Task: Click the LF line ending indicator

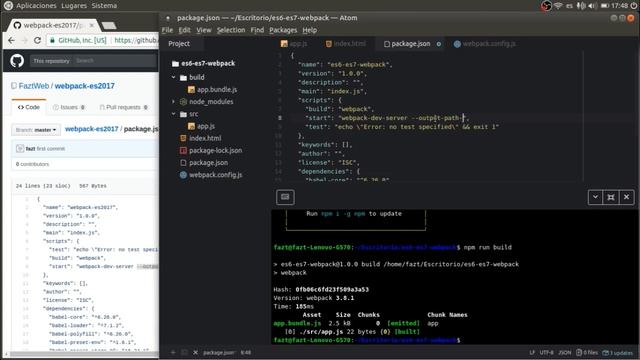Action: coord(532,353)
